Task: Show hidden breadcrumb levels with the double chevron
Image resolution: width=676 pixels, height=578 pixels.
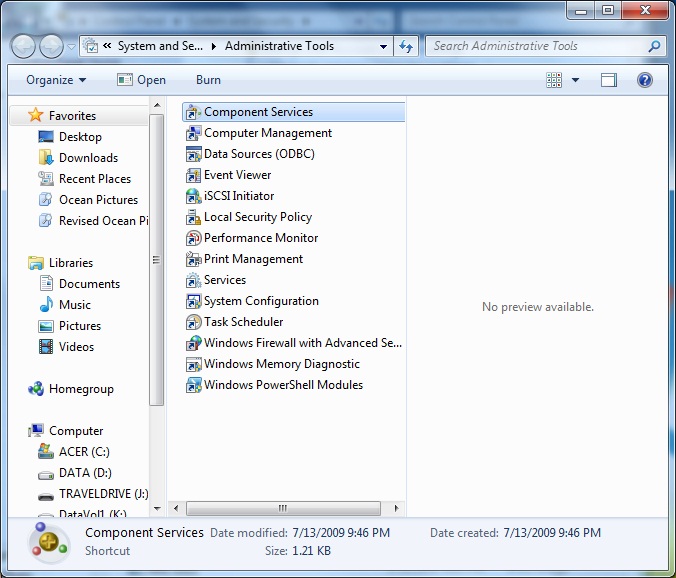Action: point(107,46)
